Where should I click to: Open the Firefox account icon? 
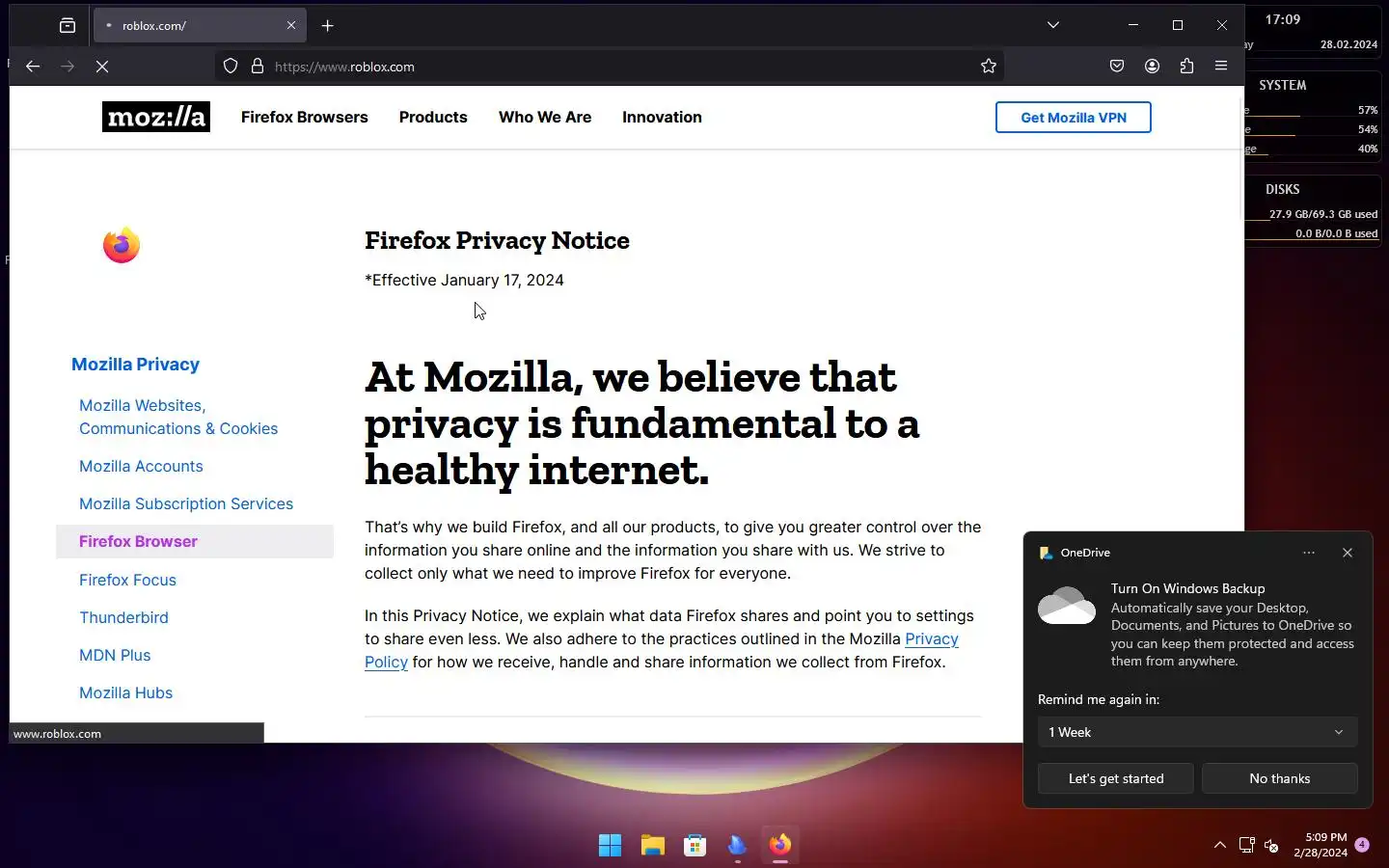pos(1152,67)
